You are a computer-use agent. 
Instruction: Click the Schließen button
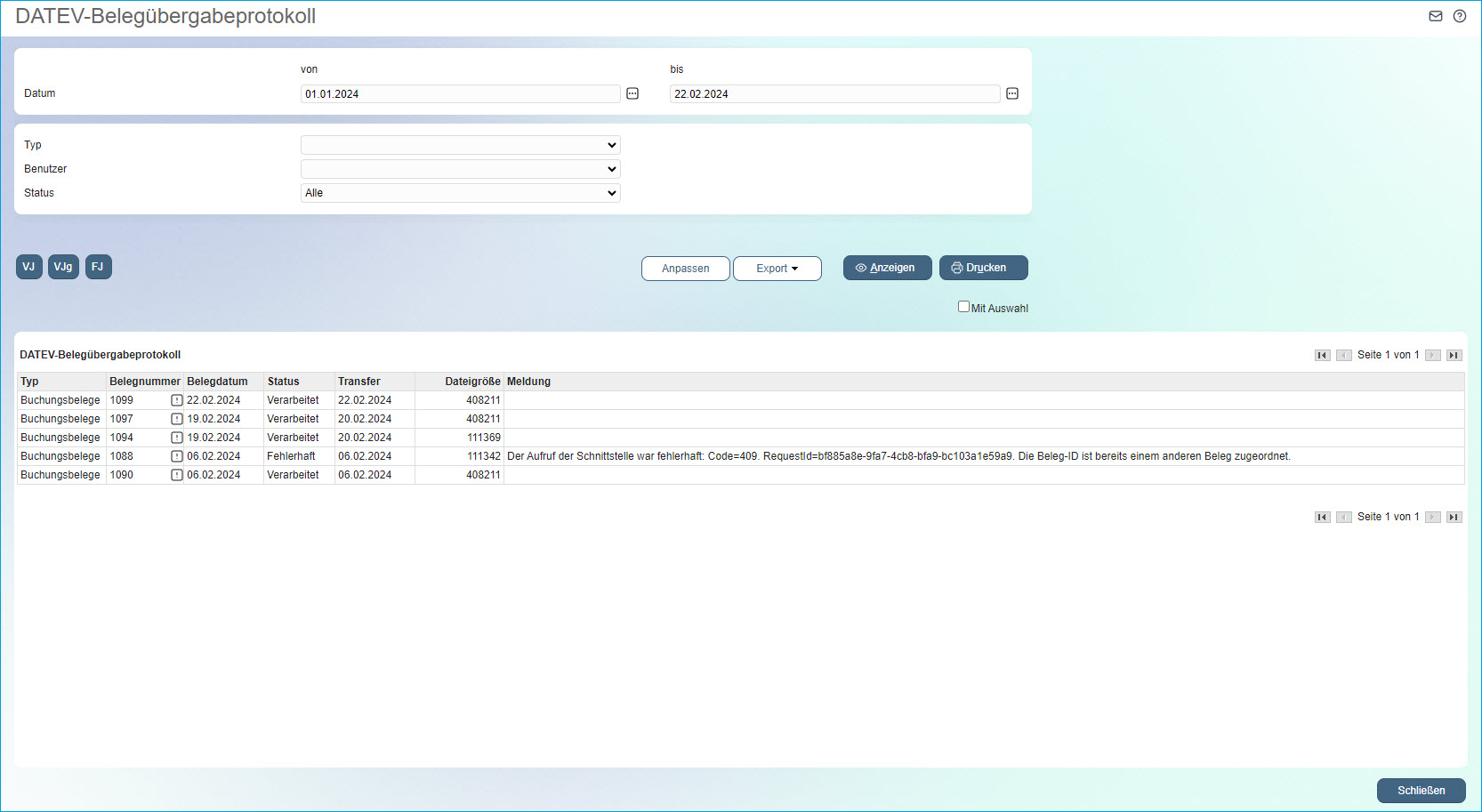click(1422, 791)
